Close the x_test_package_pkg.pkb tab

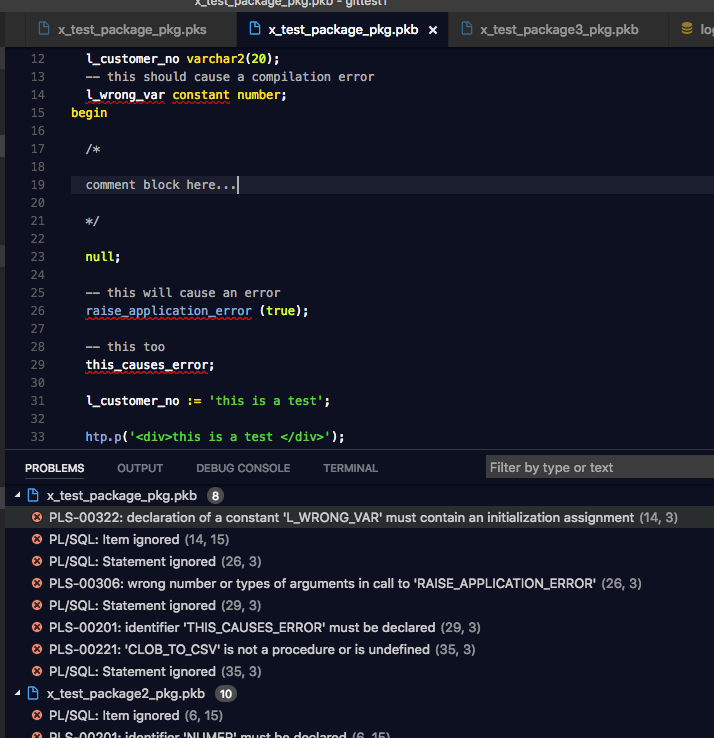click(x=433, y=30)
